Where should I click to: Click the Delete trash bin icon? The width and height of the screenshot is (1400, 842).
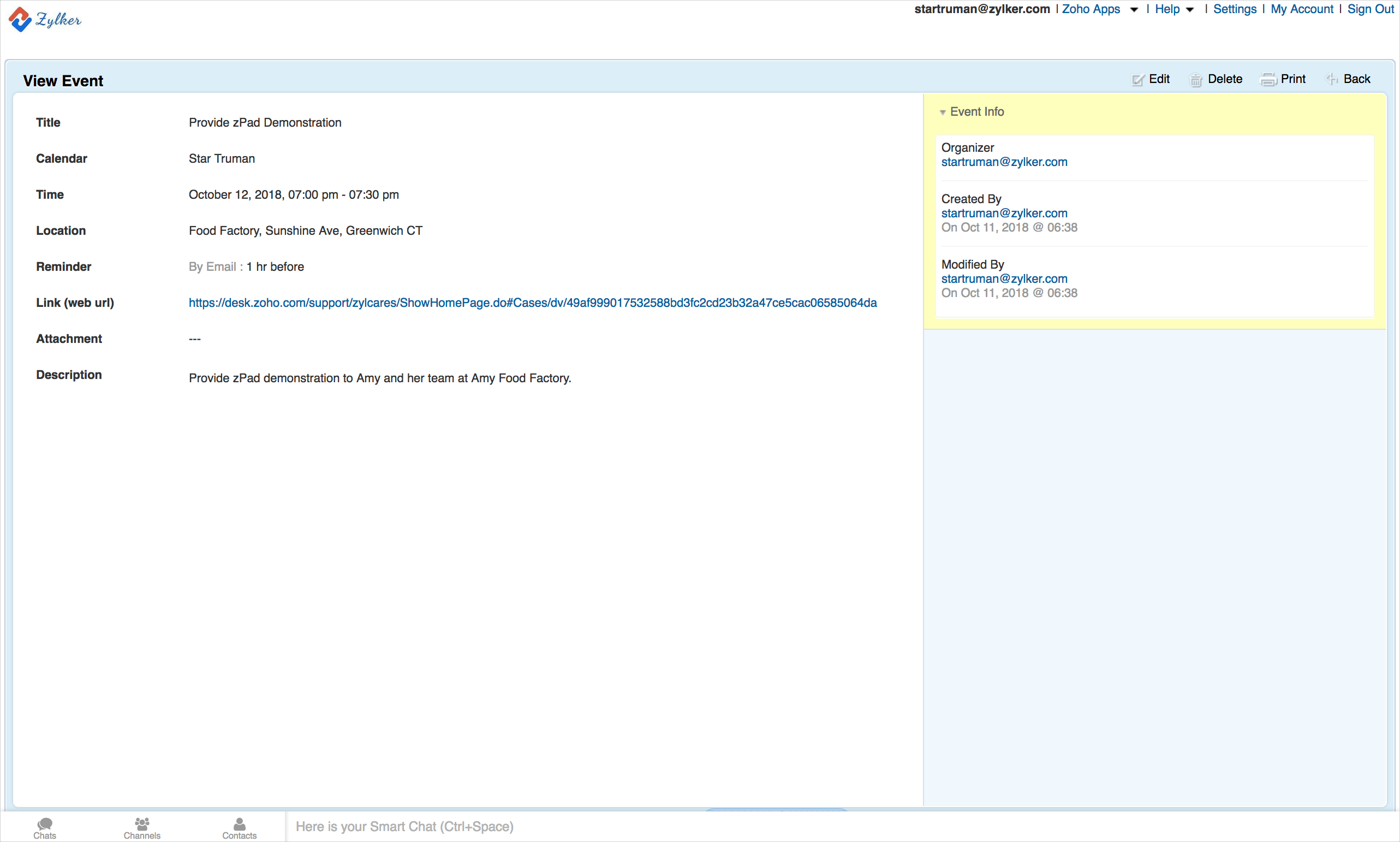coord(1196,80)
